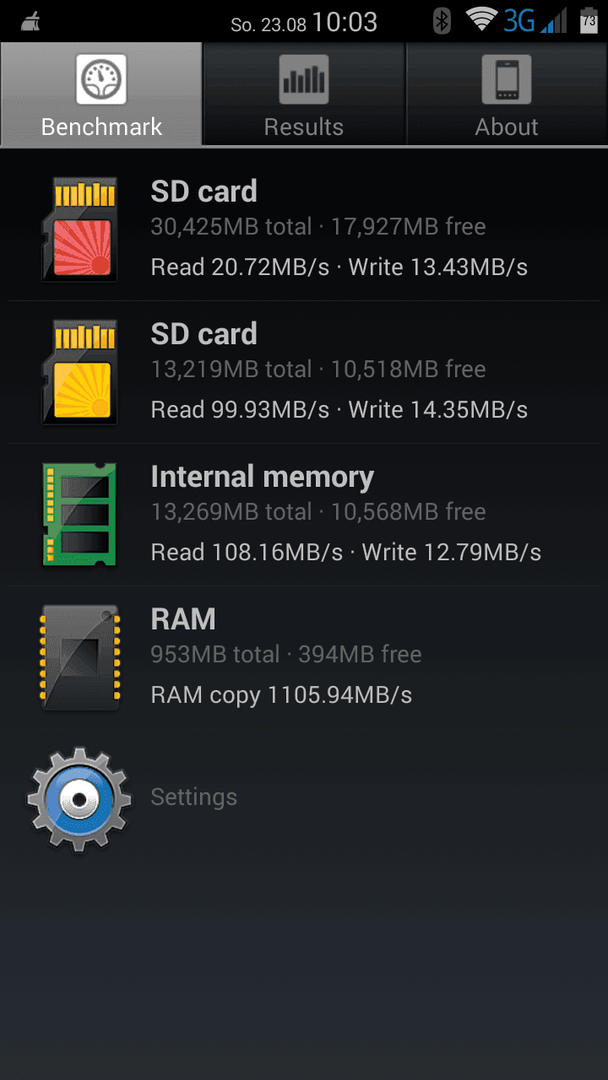This screenshot has height=1080, width=608.
Task: Open the blue gear Settings icon
Action: click(x=79, y=800)
